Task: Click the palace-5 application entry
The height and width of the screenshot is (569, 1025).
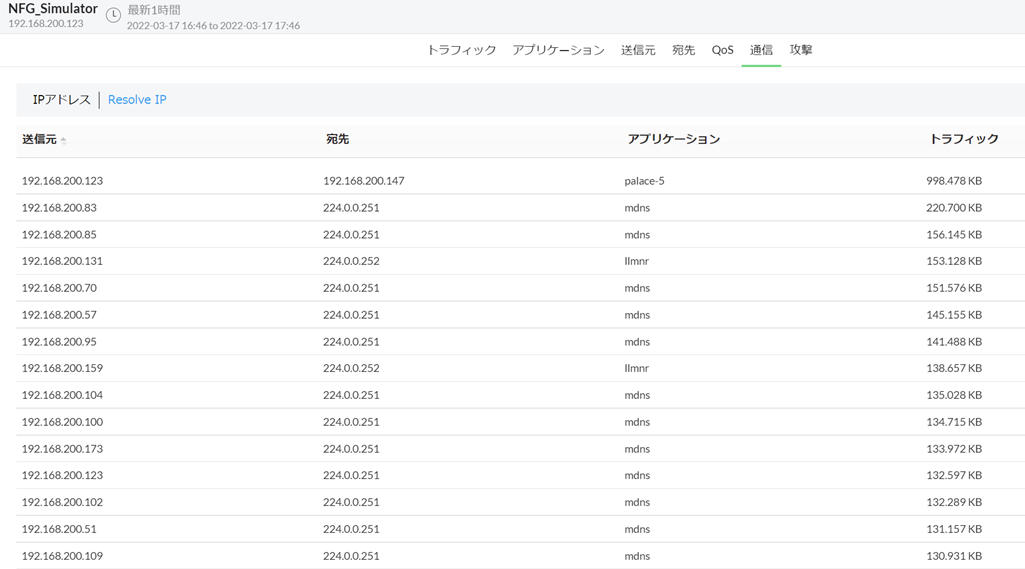Action: [644, 181]
